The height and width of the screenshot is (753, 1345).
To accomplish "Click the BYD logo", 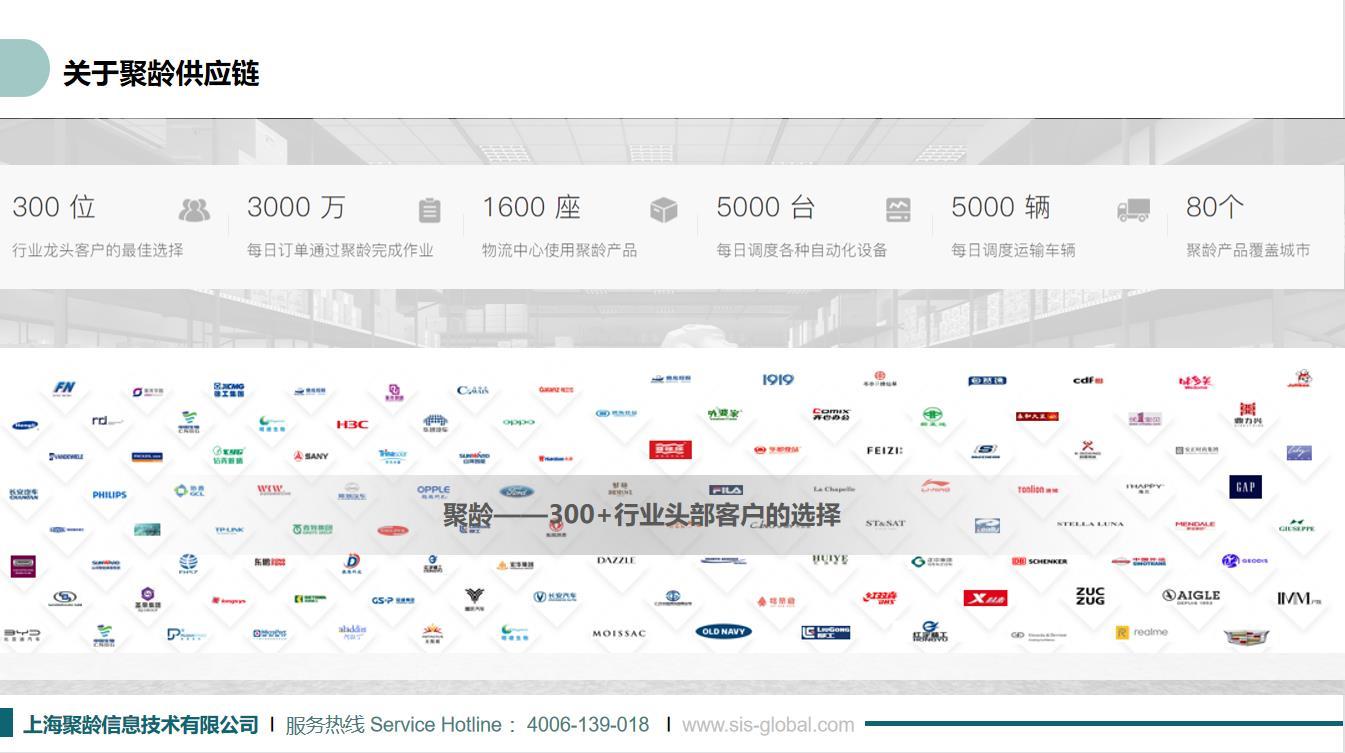I will (22, 635).
